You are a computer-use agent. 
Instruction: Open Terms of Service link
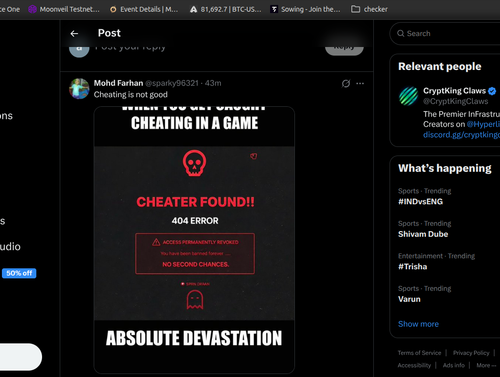(419, 353)
